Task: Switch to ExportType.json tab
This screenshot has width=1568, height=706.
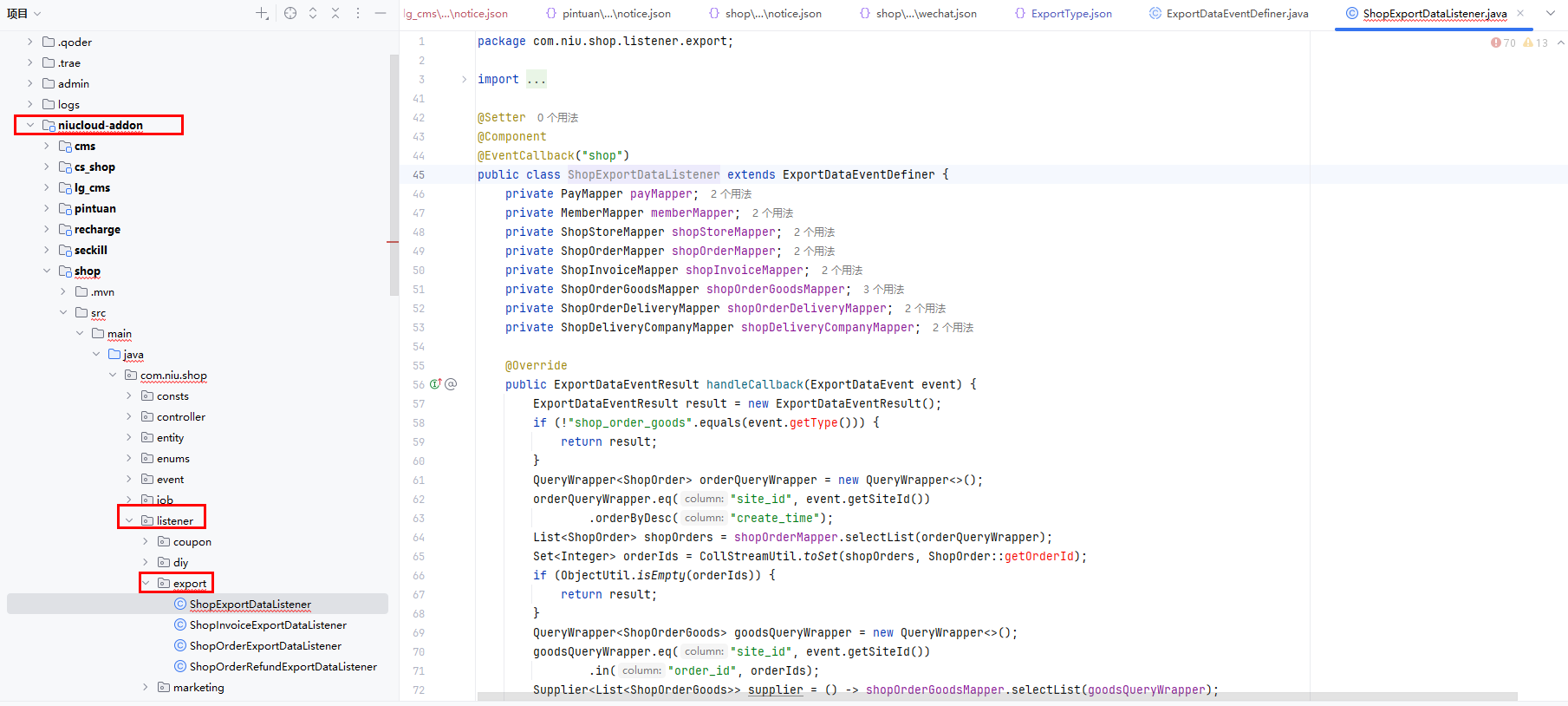Action: click(1070, 14)
